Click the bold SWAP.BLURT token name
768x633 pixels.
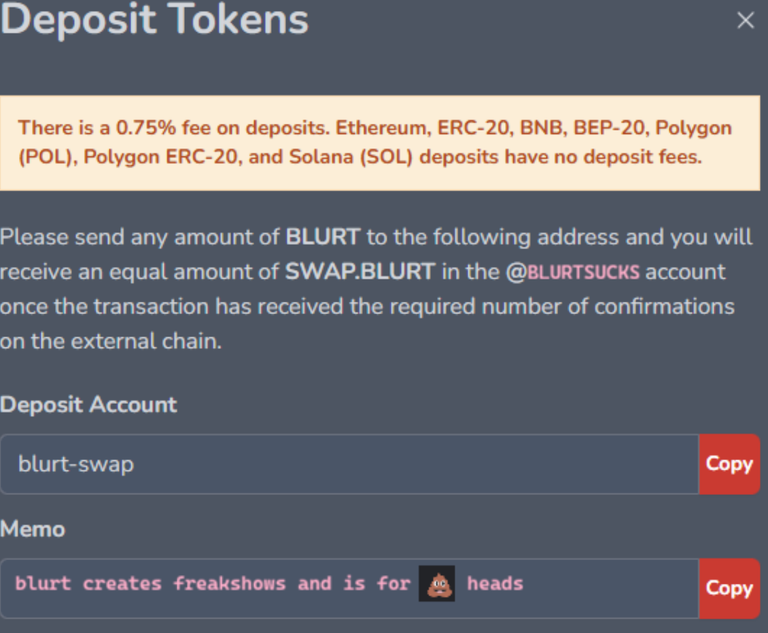point(358,272)
